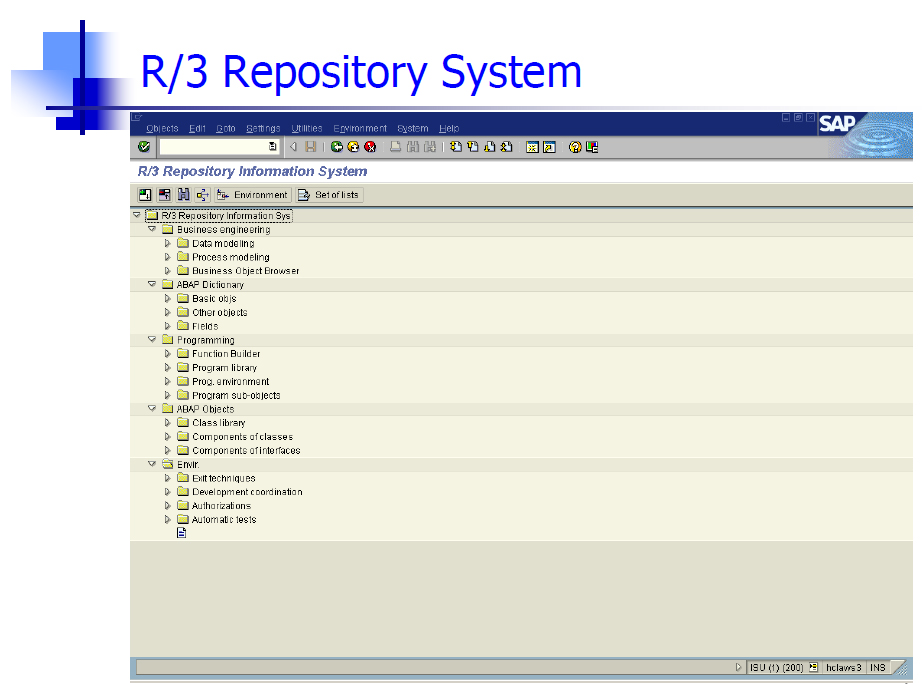Expand the Program library folder
922x684 pixels.
(x=168, y=368)
